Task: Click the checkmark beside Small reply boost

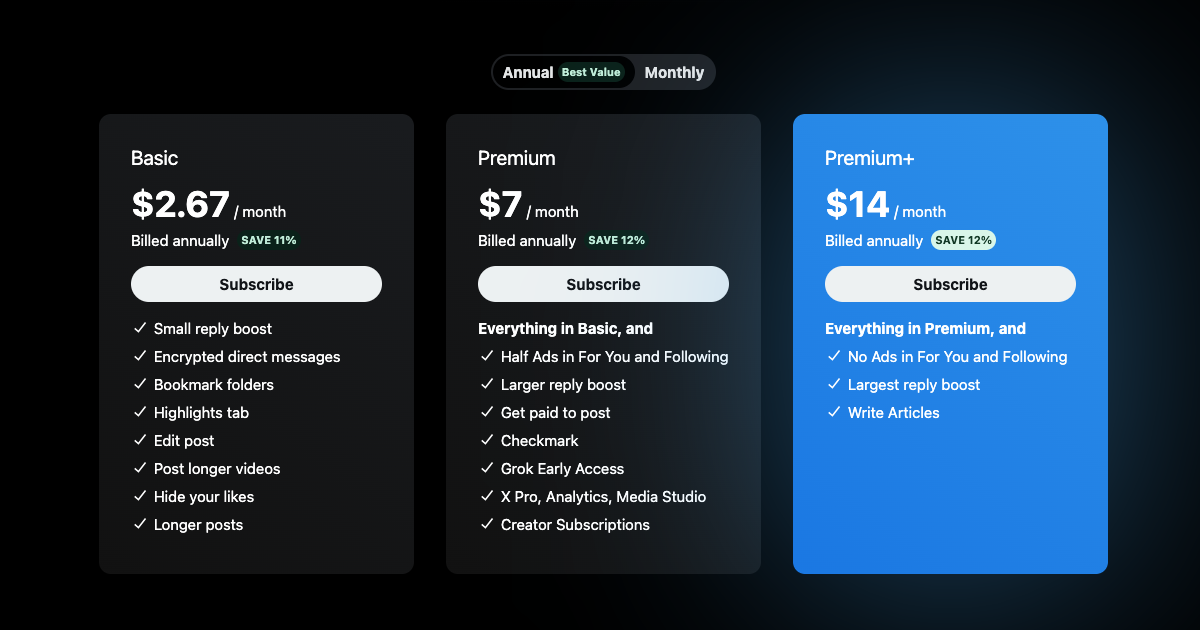Action: 140,328
